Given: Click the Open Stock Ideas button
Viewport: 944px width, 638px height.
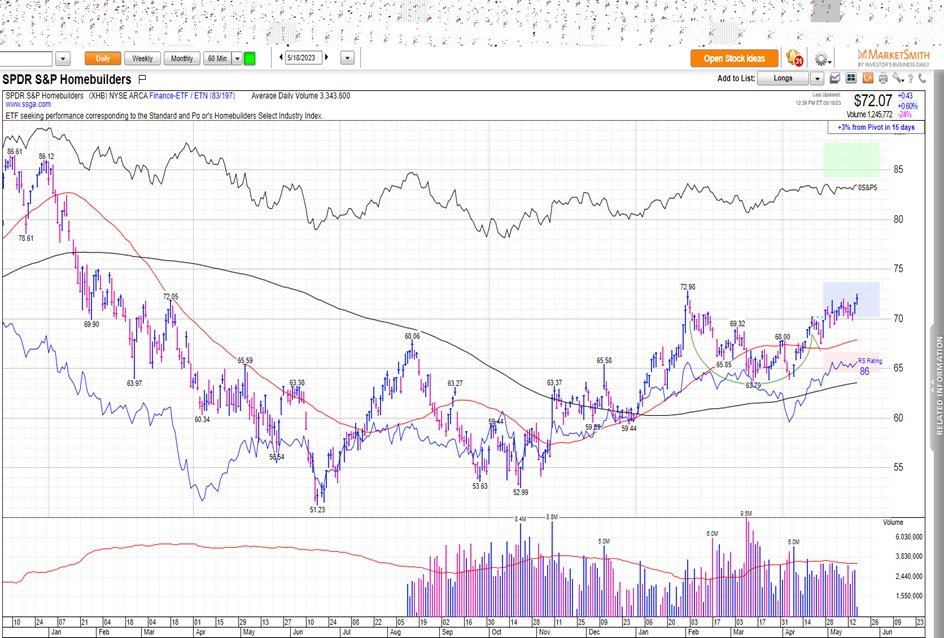Looking at the screenshot, I should click(734, 58).
